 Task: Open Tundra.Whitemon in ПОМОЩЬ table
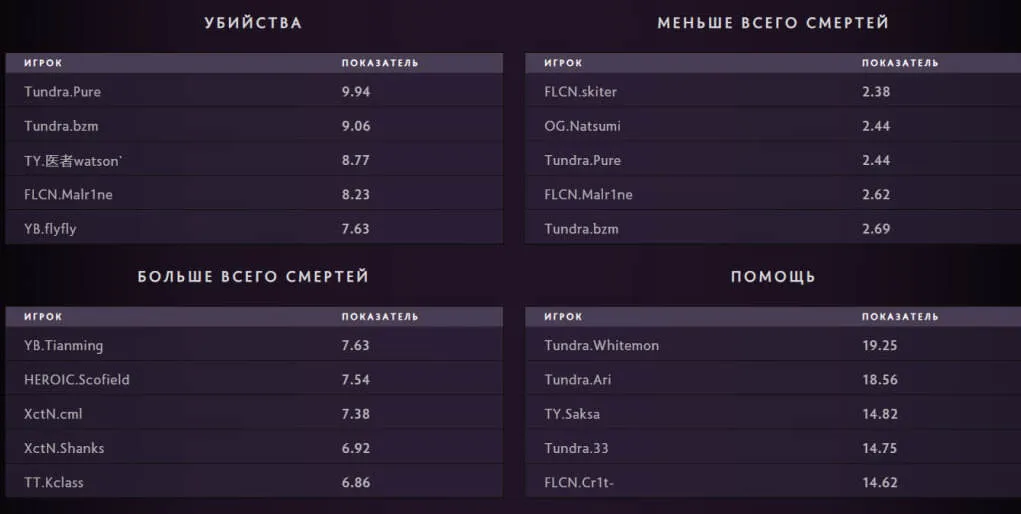tap(602, 346)
